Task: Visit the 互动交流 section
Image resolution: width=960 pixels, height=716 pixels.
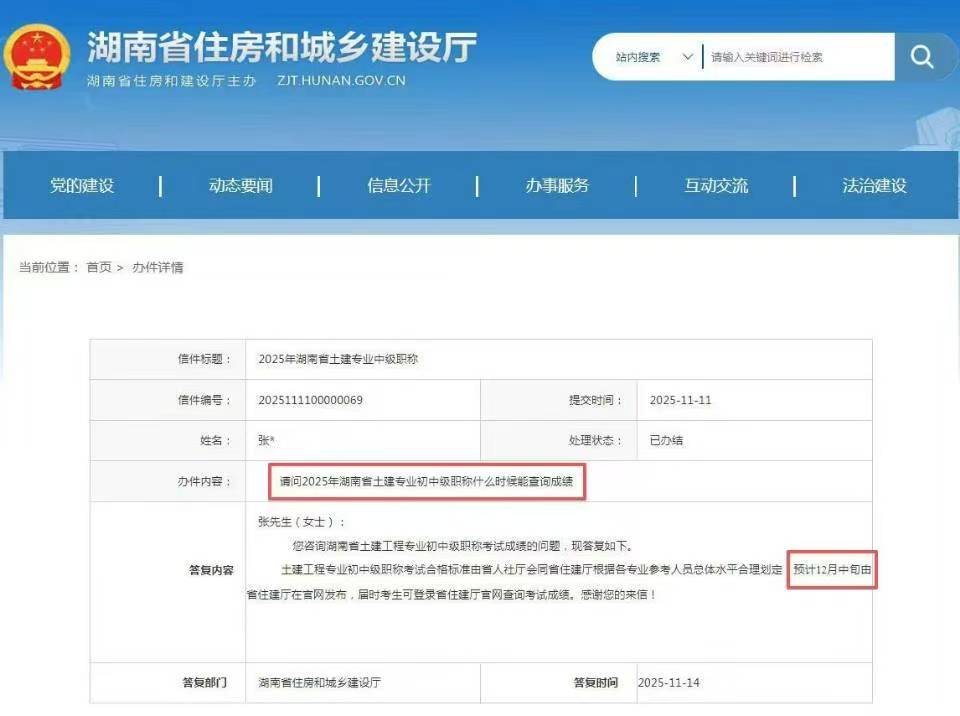Action: [715, 186]
